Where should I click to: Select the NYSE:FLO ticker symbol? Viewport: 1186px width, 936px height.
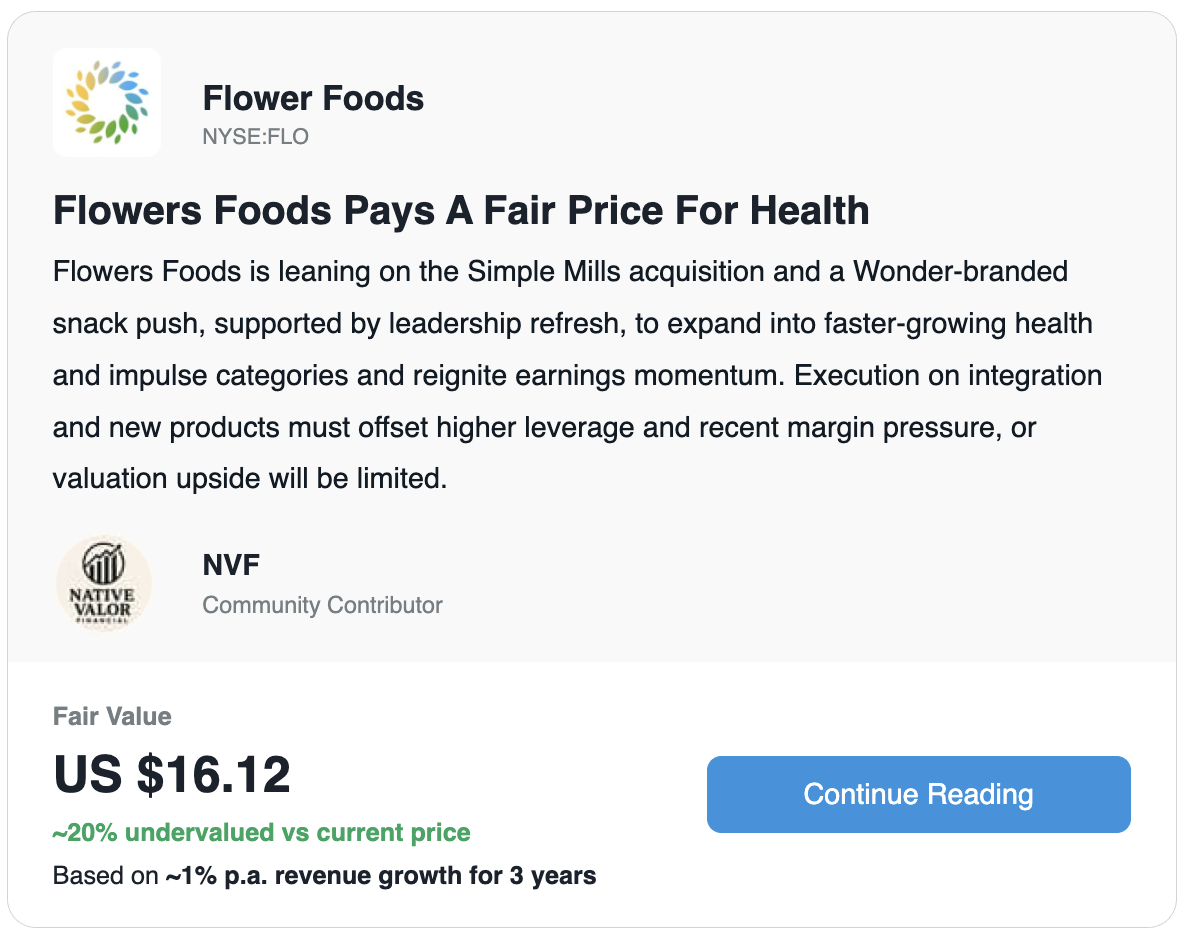click(x=255, y=137)
